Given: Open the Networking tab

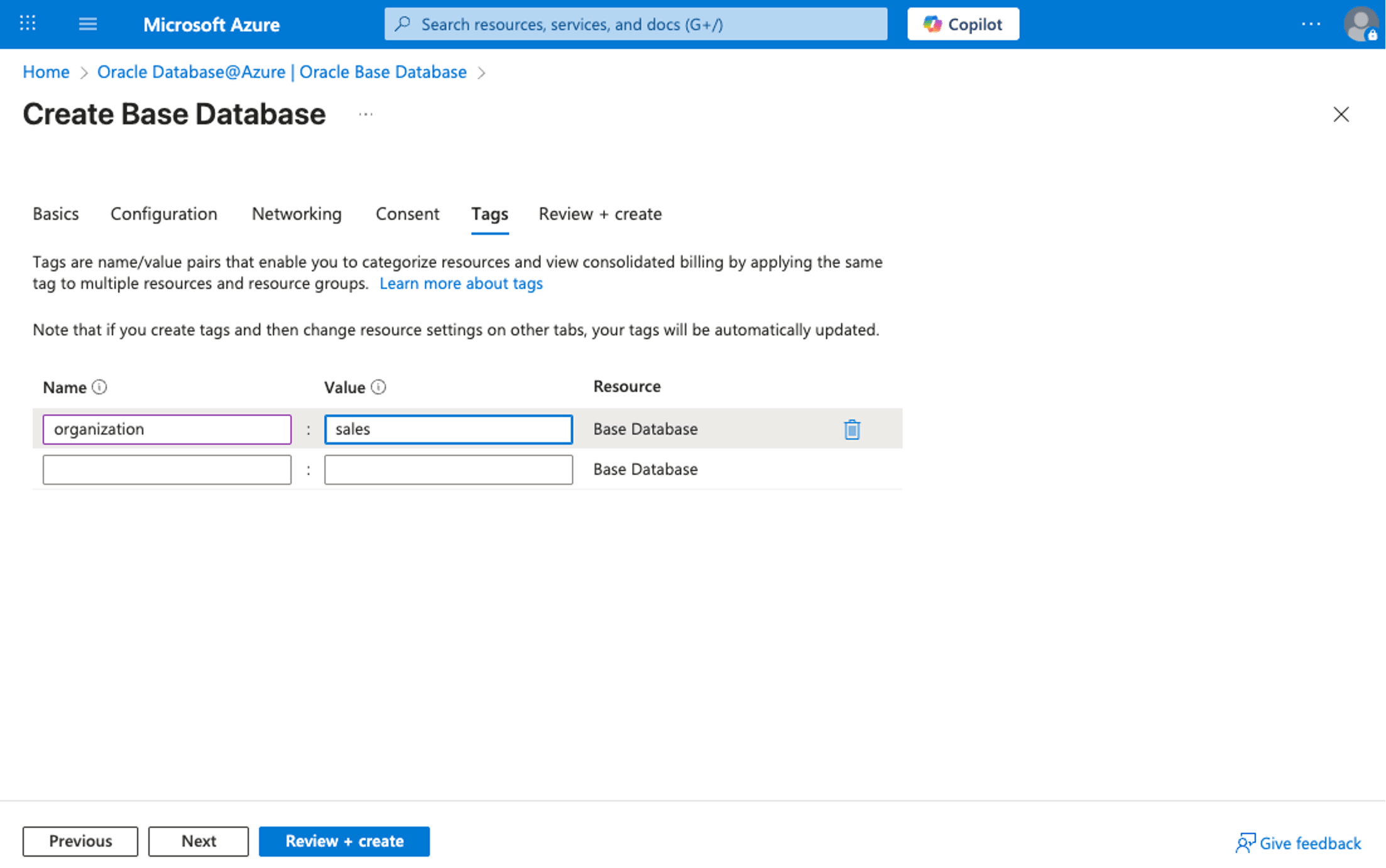Looking at the screenshot, I should pyautogui.click(x=296, y=214).
